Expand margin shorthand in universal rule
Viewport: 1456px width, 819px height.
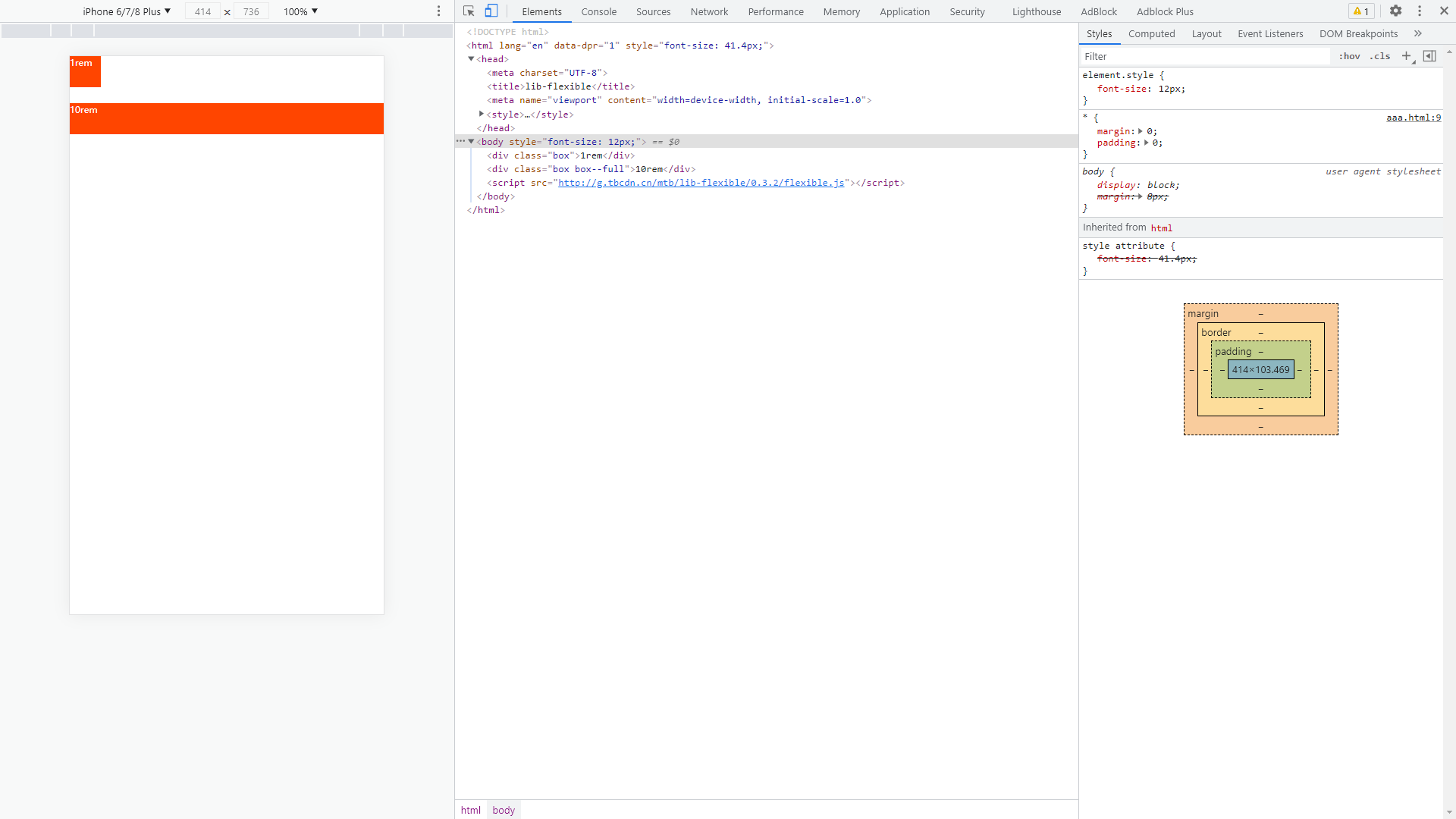pos(1141,131)
